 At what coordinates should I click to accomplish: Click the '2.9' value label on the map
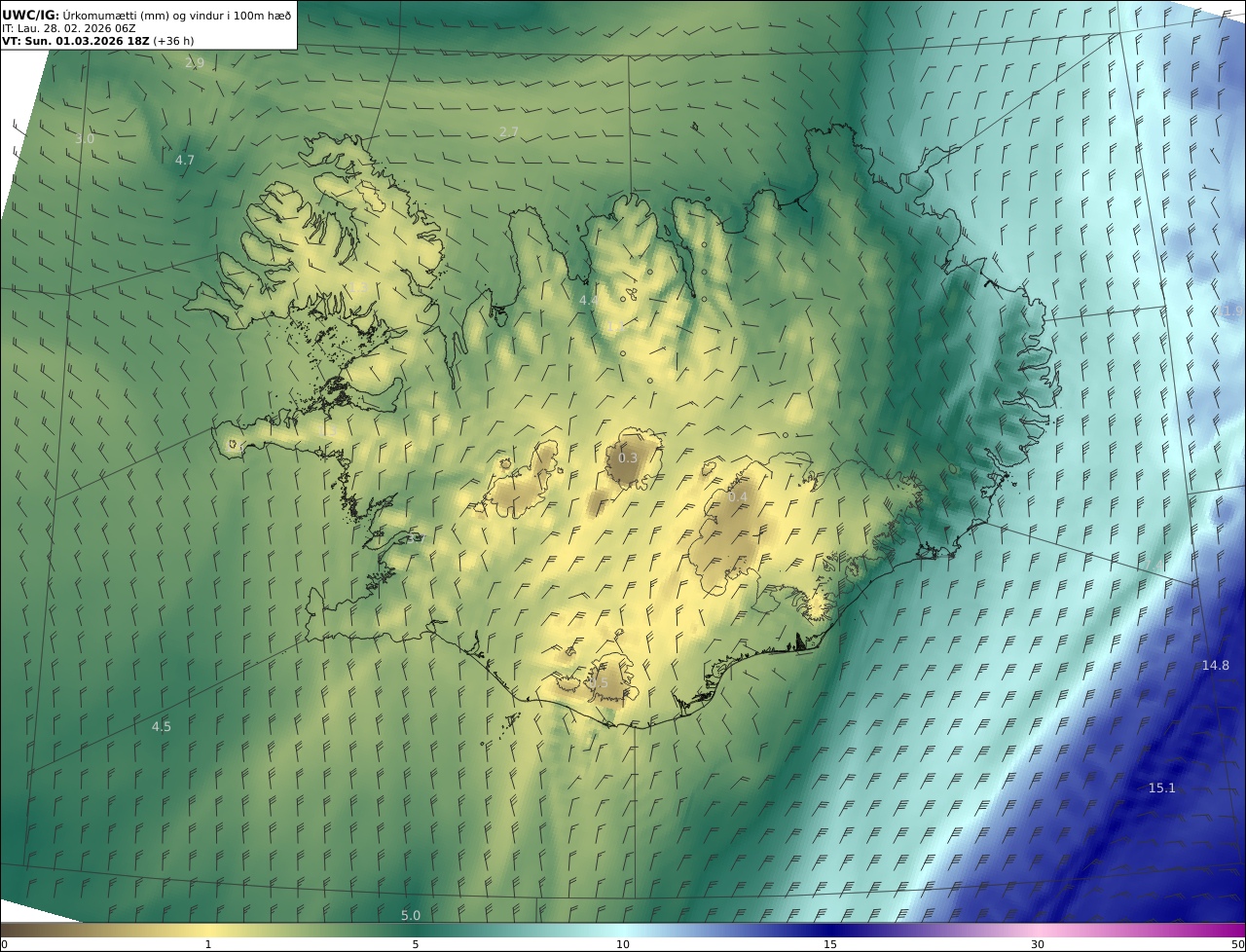tap(195, 63)
